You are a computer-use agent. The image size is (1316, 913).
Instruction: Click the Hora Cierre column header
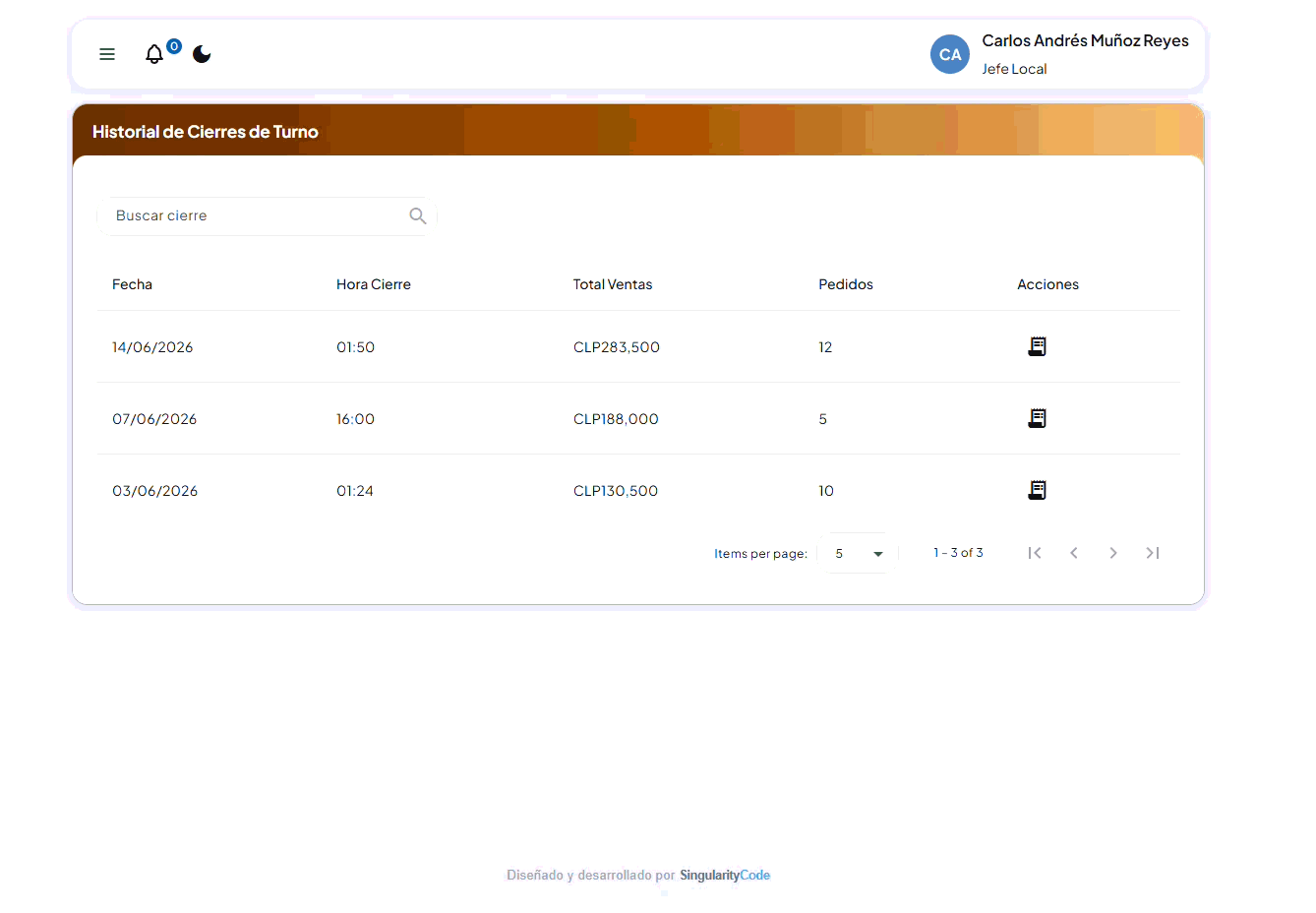(374, 284)
